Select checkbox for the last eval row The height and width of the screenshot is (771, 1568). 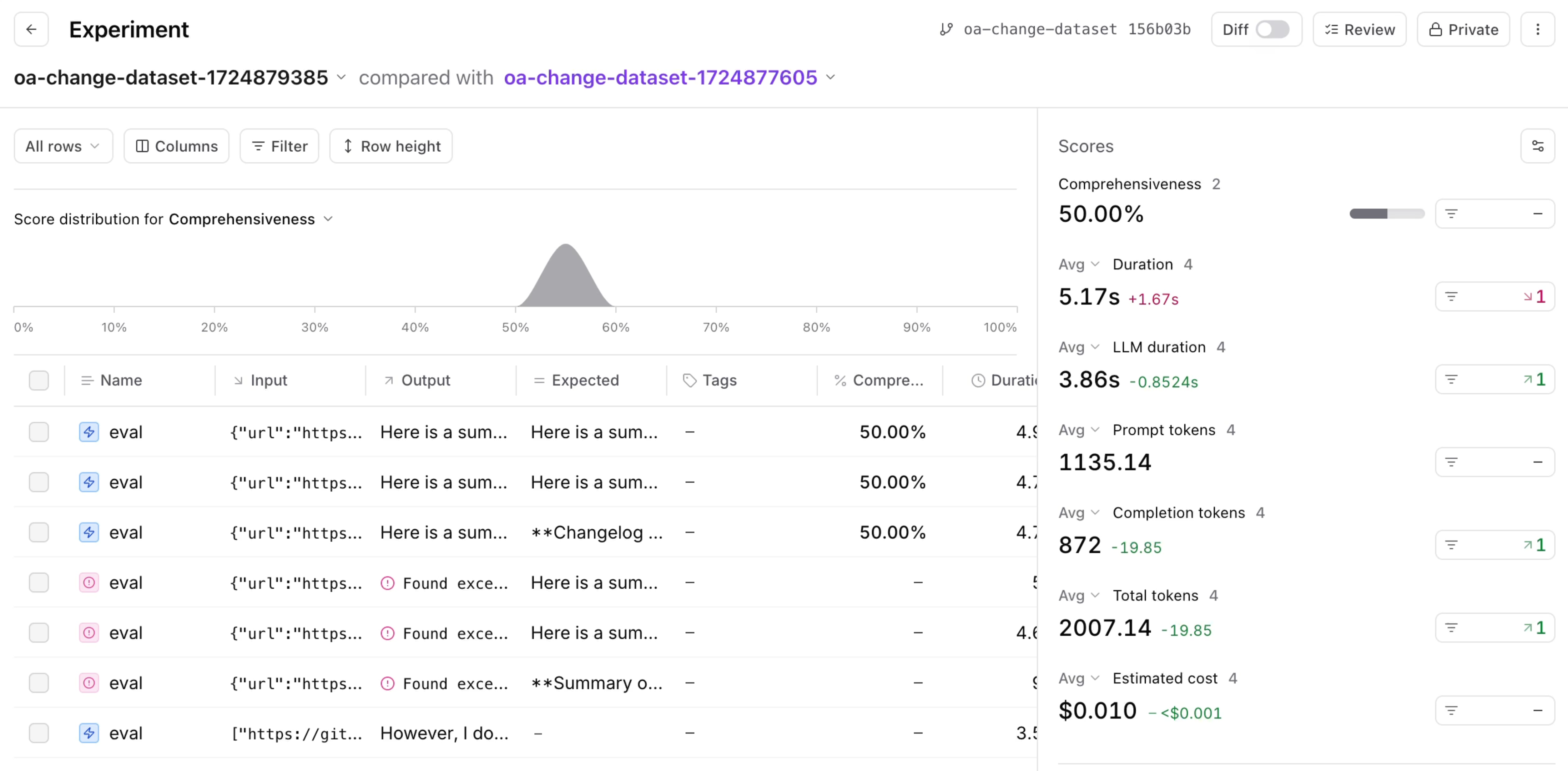(39, 733)
